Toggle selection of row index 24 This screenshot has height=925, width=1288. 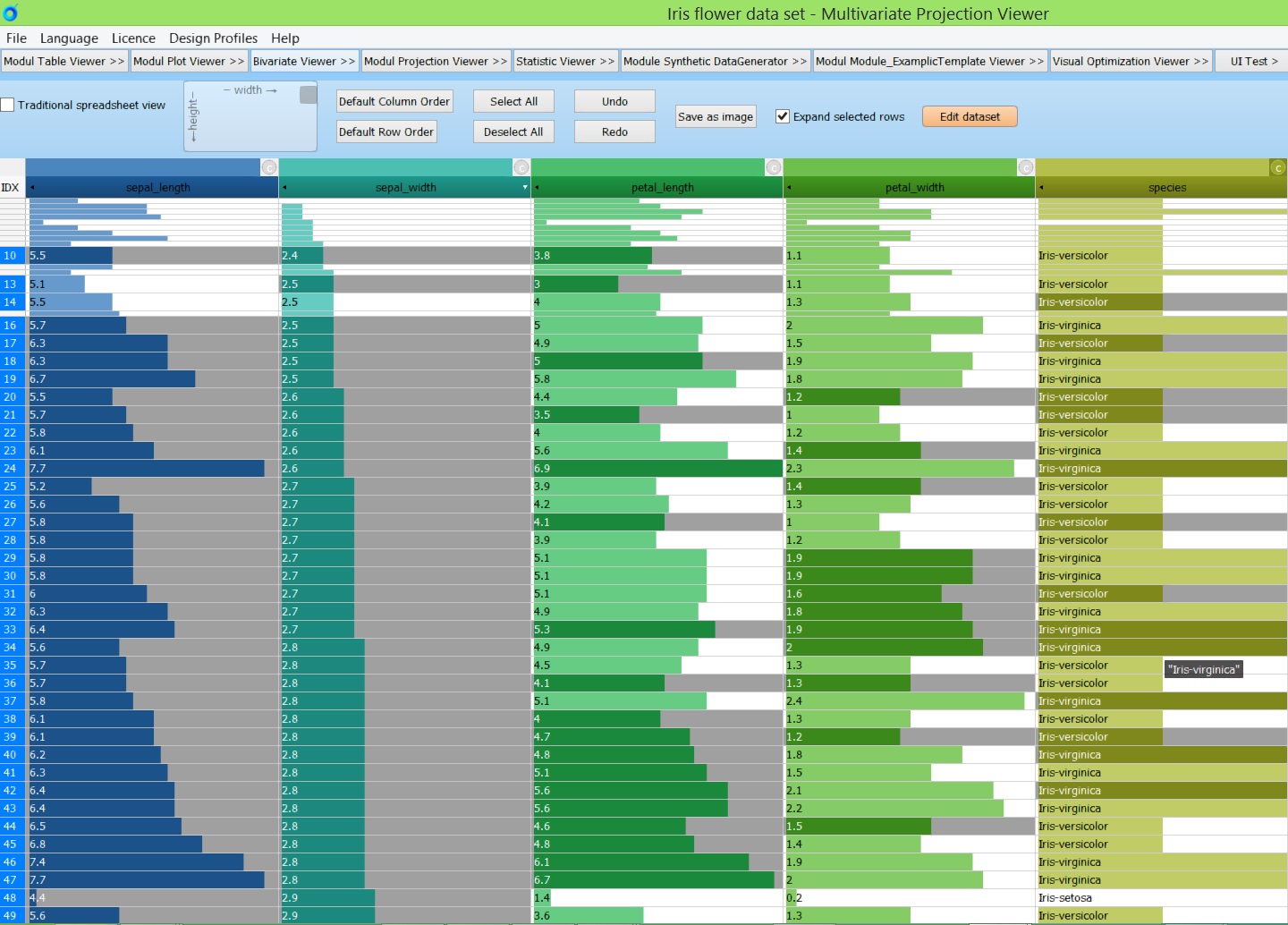[11, 469]
